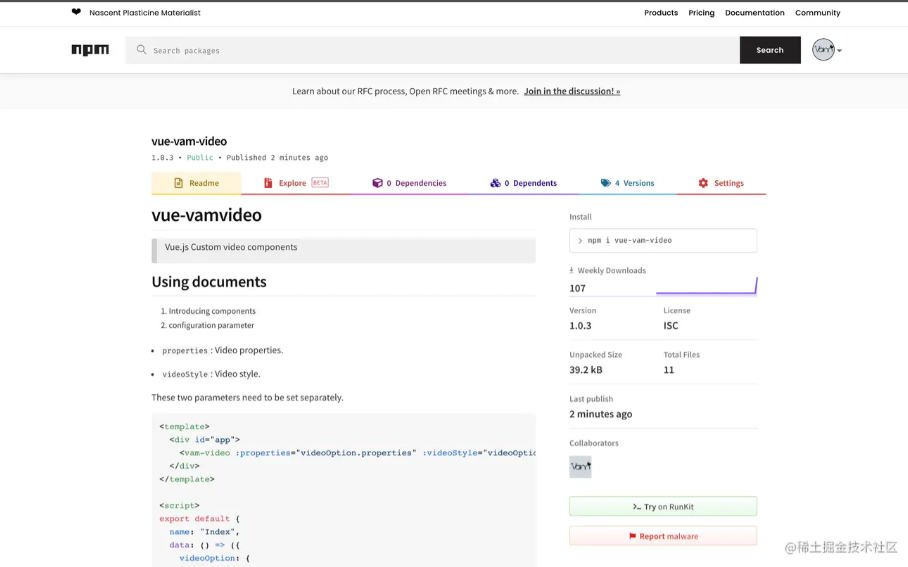The width and height of the screenshot is (908, 567).
Task: Click the Dependents boxes icon
Action: click(x=495, y=183)
